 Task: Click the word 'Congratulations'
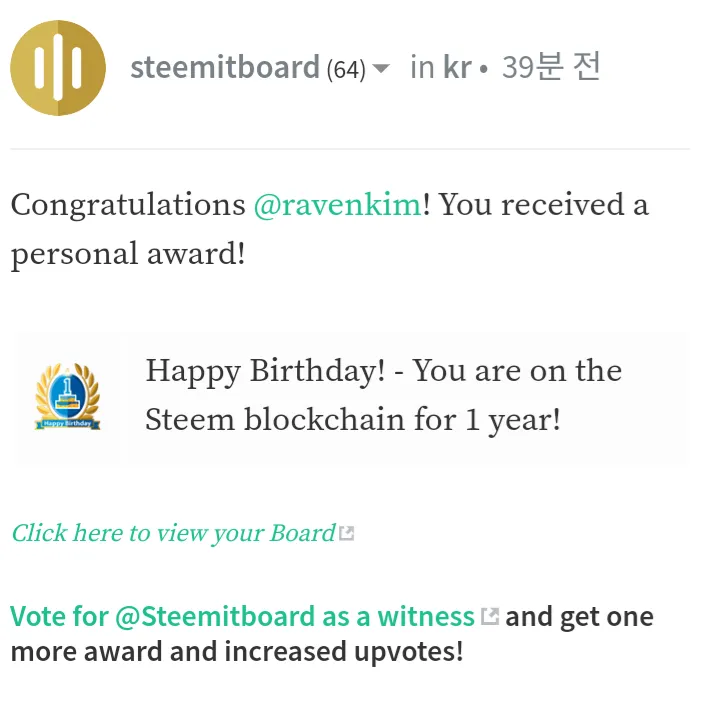point(128,205)
